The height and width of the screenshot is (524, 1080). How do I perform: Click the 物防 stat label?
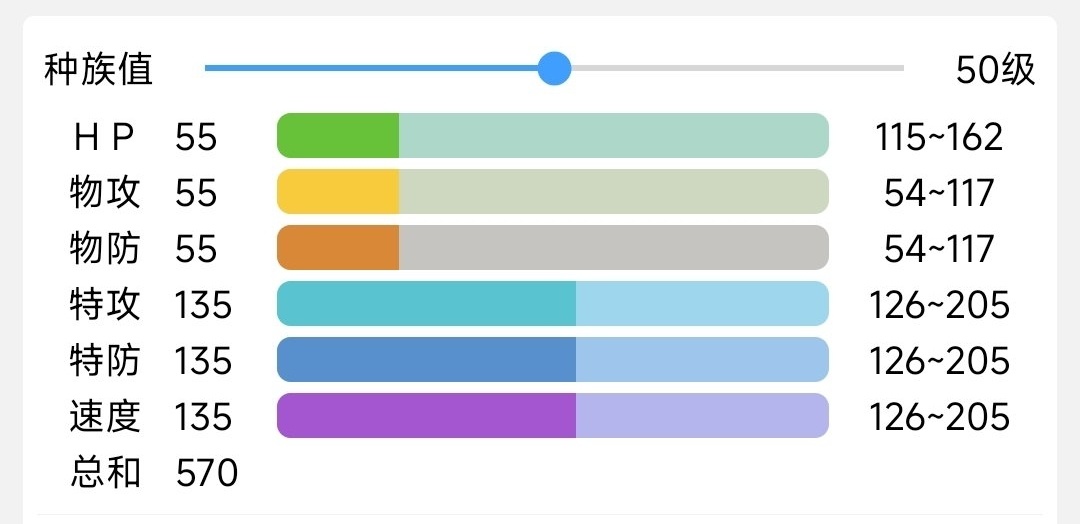[105, 249]
